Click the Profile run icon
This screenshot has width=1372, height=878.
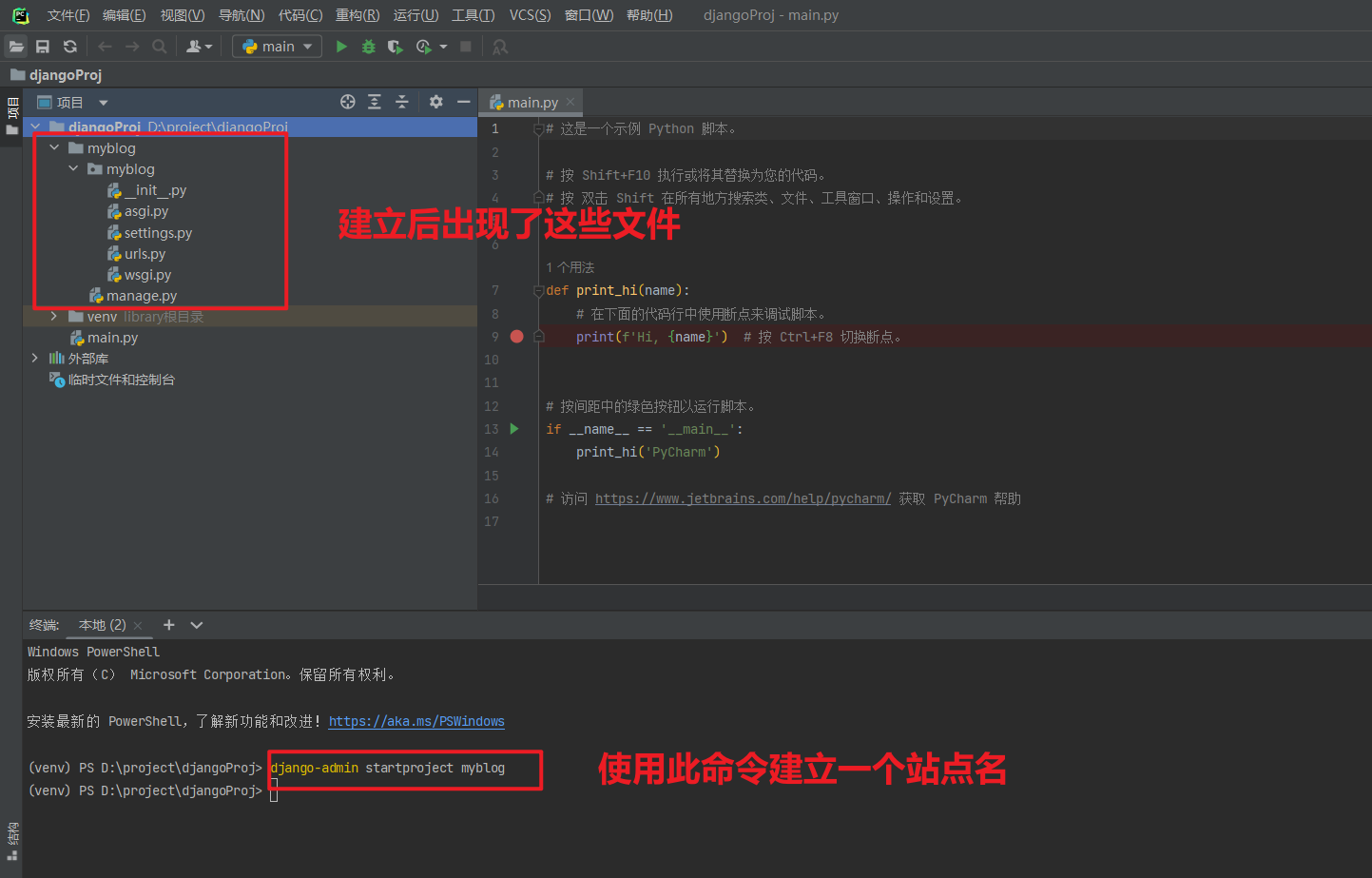tap(424, 47)
